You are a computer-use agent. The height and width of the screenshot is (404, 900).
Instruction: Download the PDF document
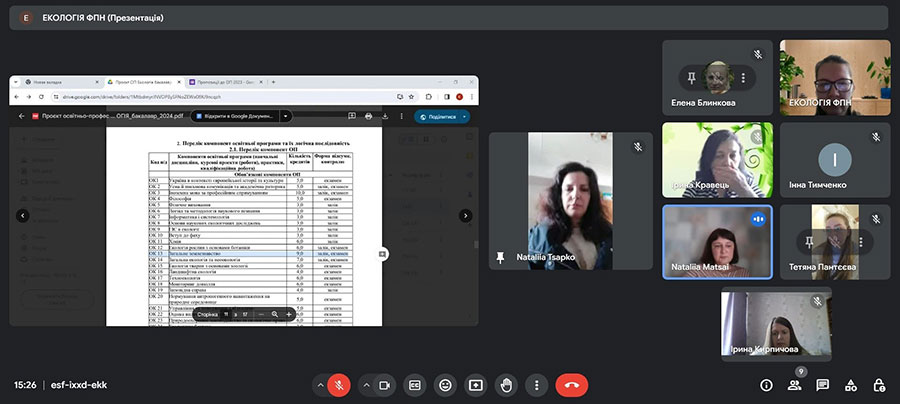tap(385, 116)
